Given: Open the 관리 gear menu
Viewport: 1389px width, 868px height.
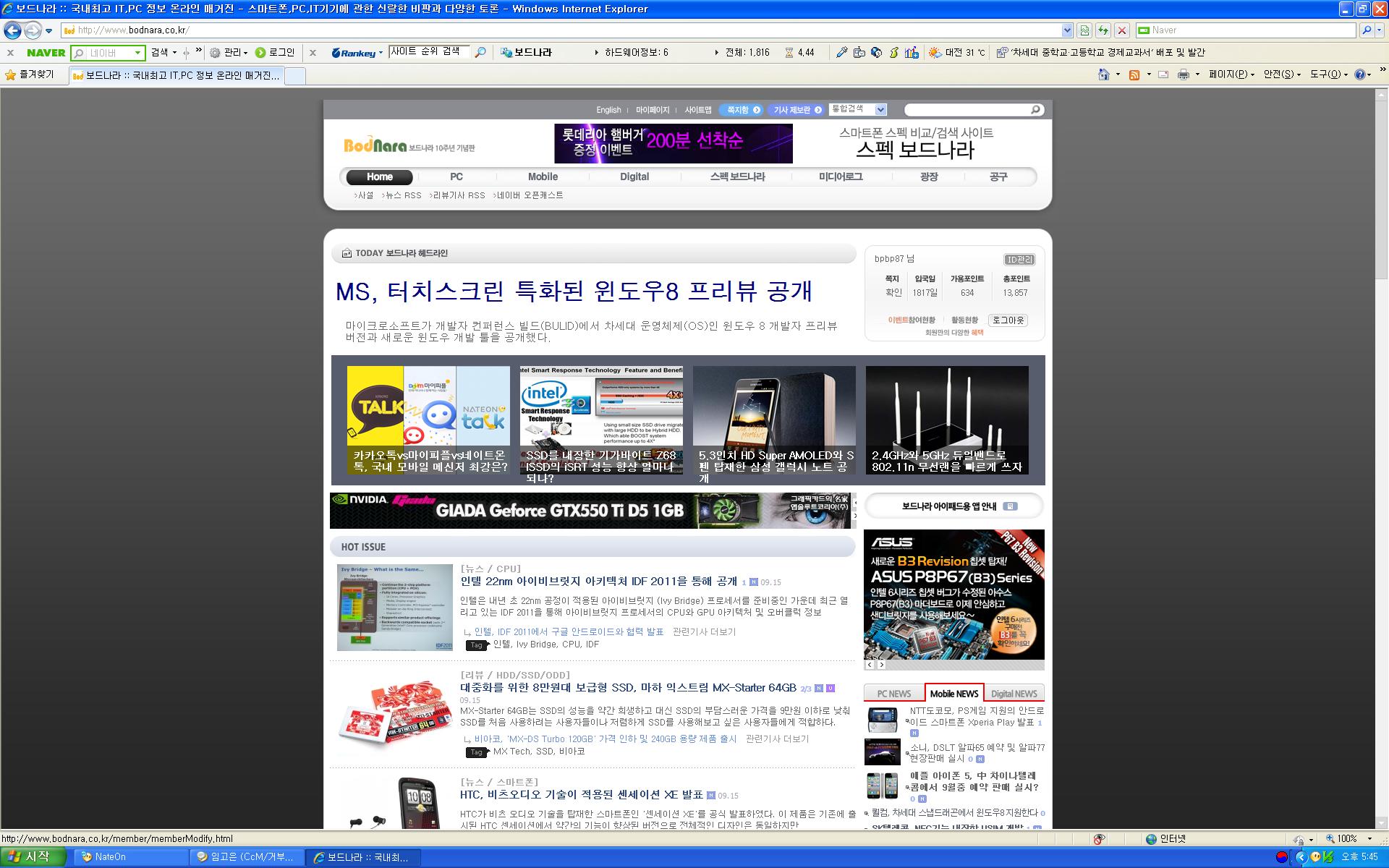Looking at the screenshot, I should tap(229, 52).
